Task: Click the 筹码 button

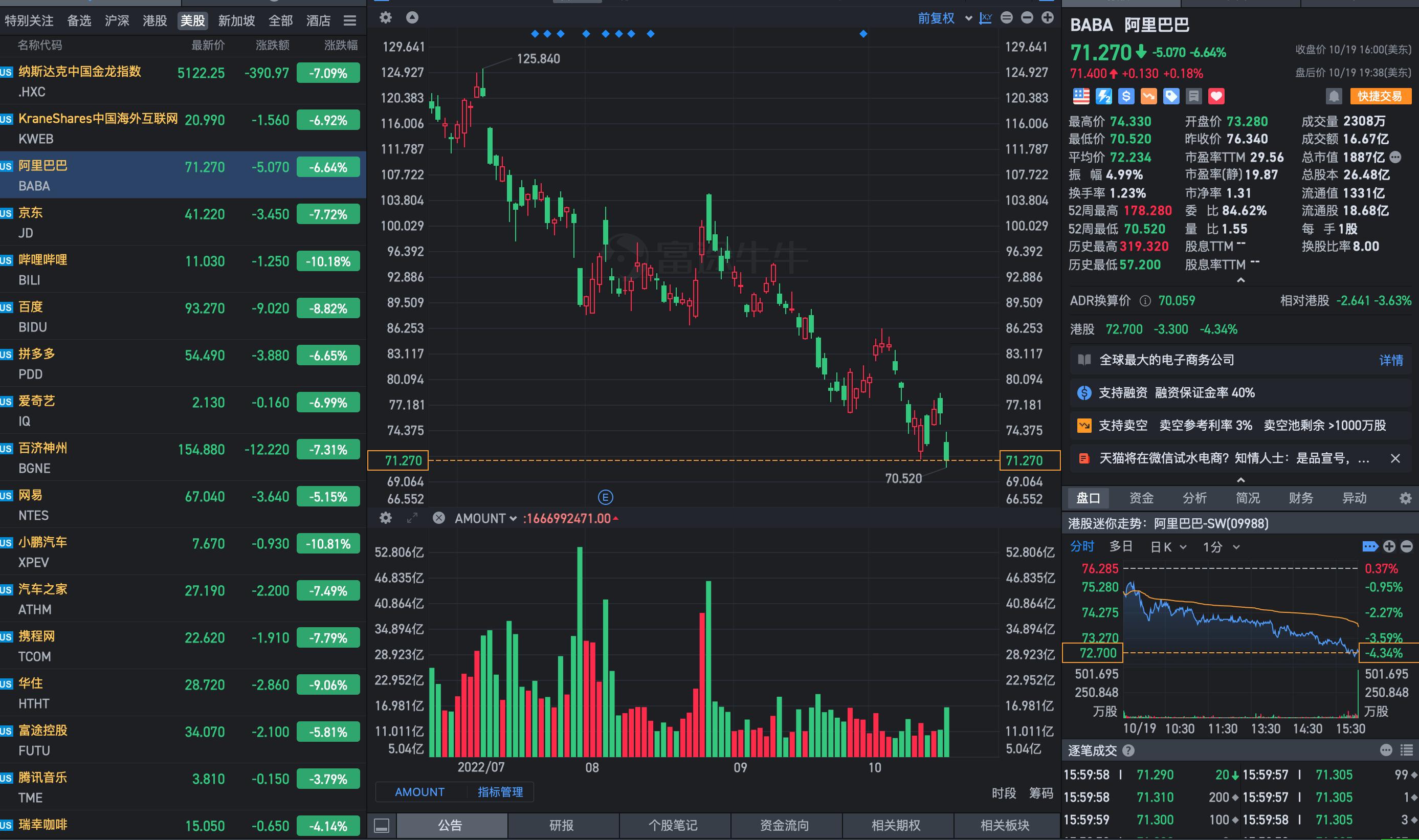Action: click(1040, 793)
